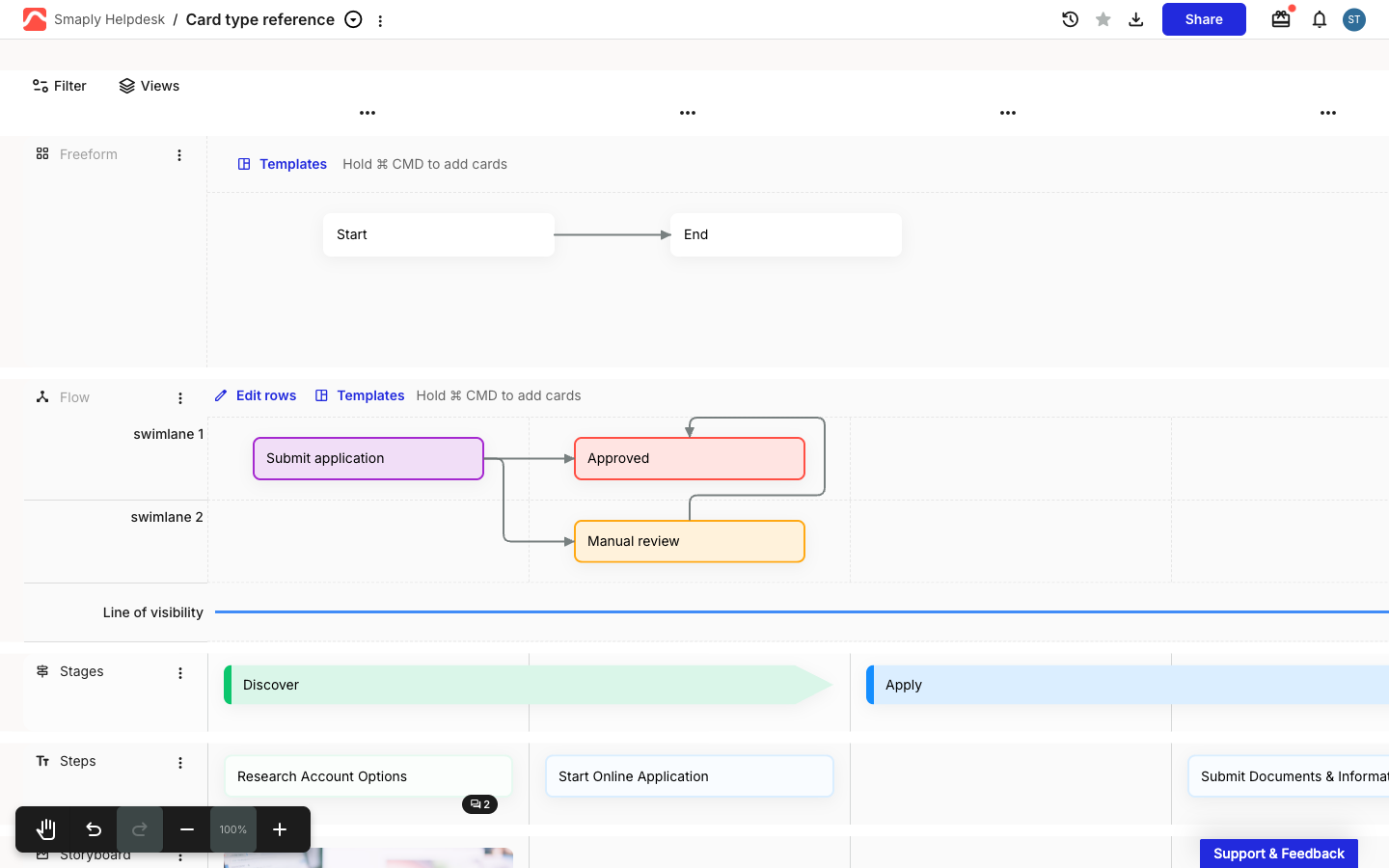
Task: Open the Steps lane options menu
Action: tap(180, 763)
